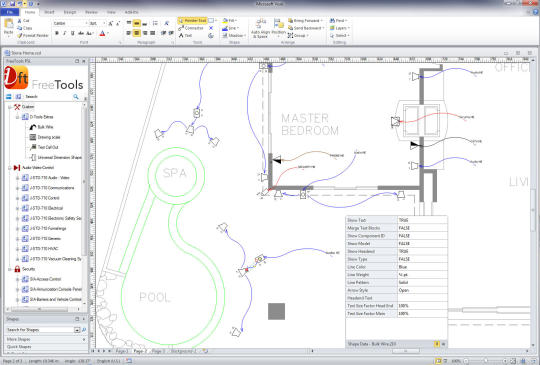Switch to the Insert ribbon tab
The height and width of the screenshot is (365, 540).
point(49,12)
